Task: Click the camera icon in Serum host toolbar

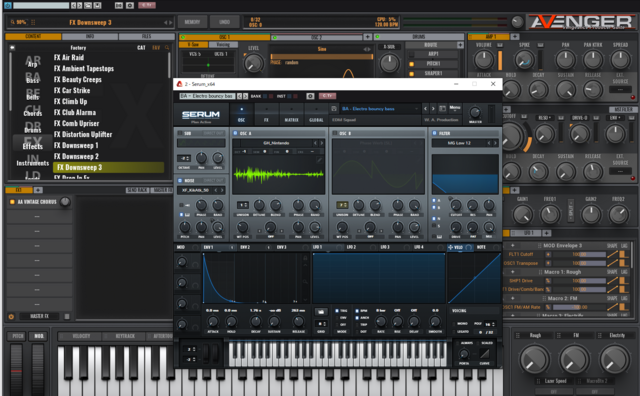Action: [x=310, y=96]
